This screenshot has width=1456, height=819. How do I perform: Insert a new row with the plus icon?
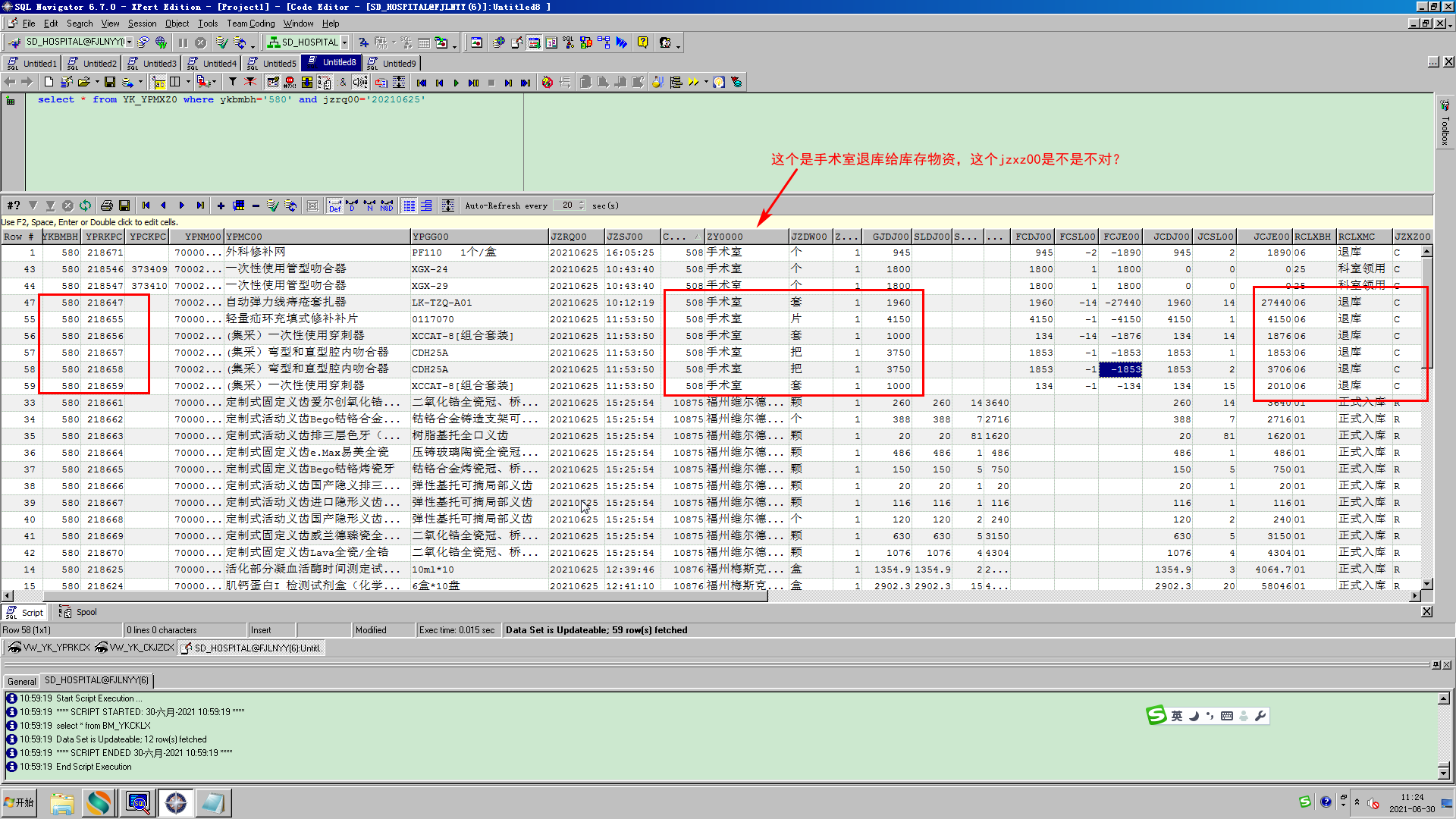pos(221,206)
